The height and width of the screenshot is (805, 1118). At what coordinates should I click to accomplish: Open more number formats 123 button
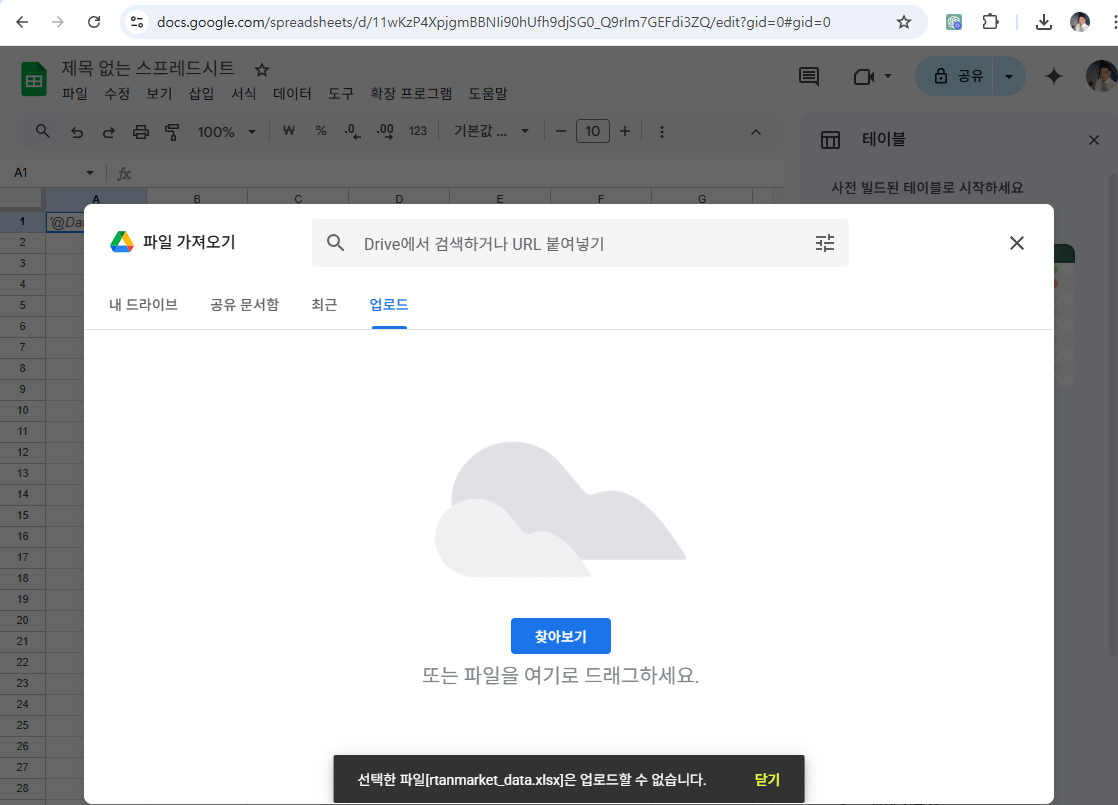click(x=418, y=131)
